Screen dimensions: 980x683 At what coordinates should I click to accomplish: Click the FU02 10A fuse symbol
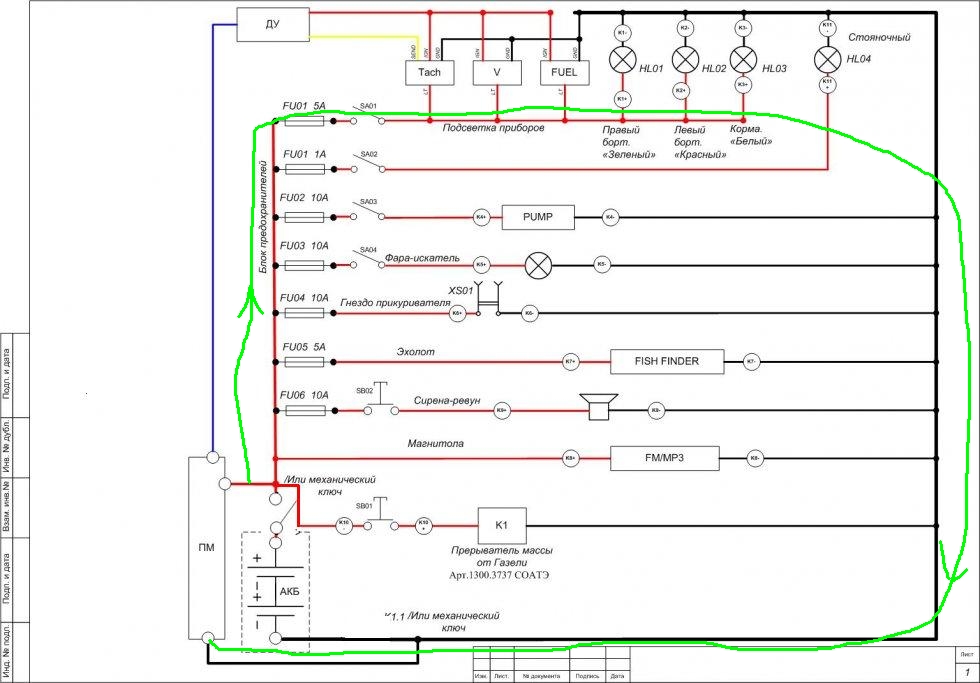[304, 217]
